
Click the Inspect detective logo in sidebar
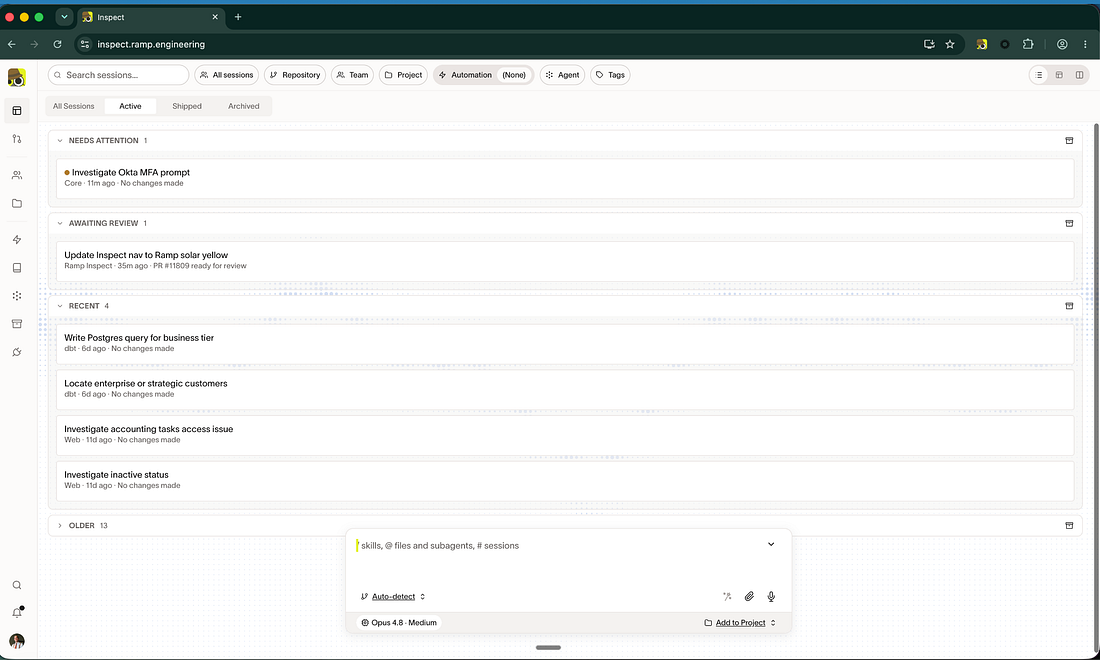tap(17, 77)
